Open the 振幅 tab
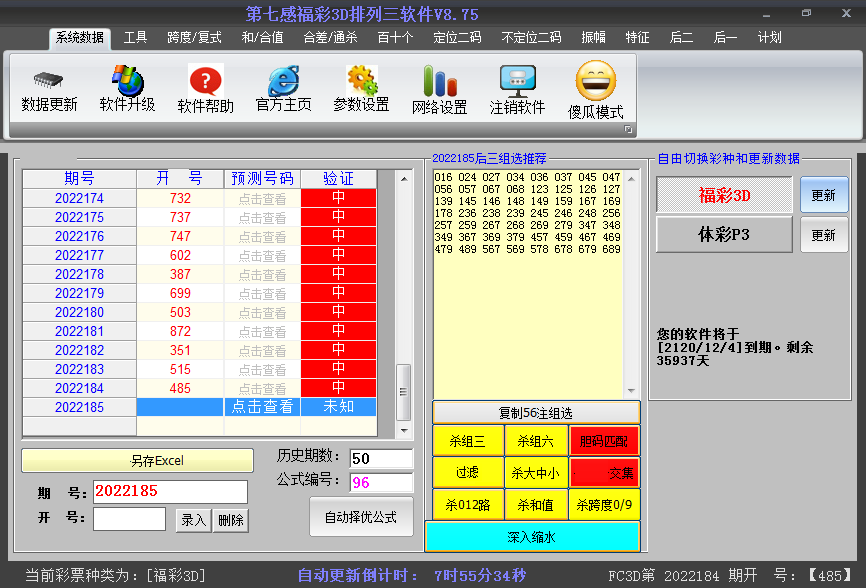 pyautogui.click(x=593, y=38)
